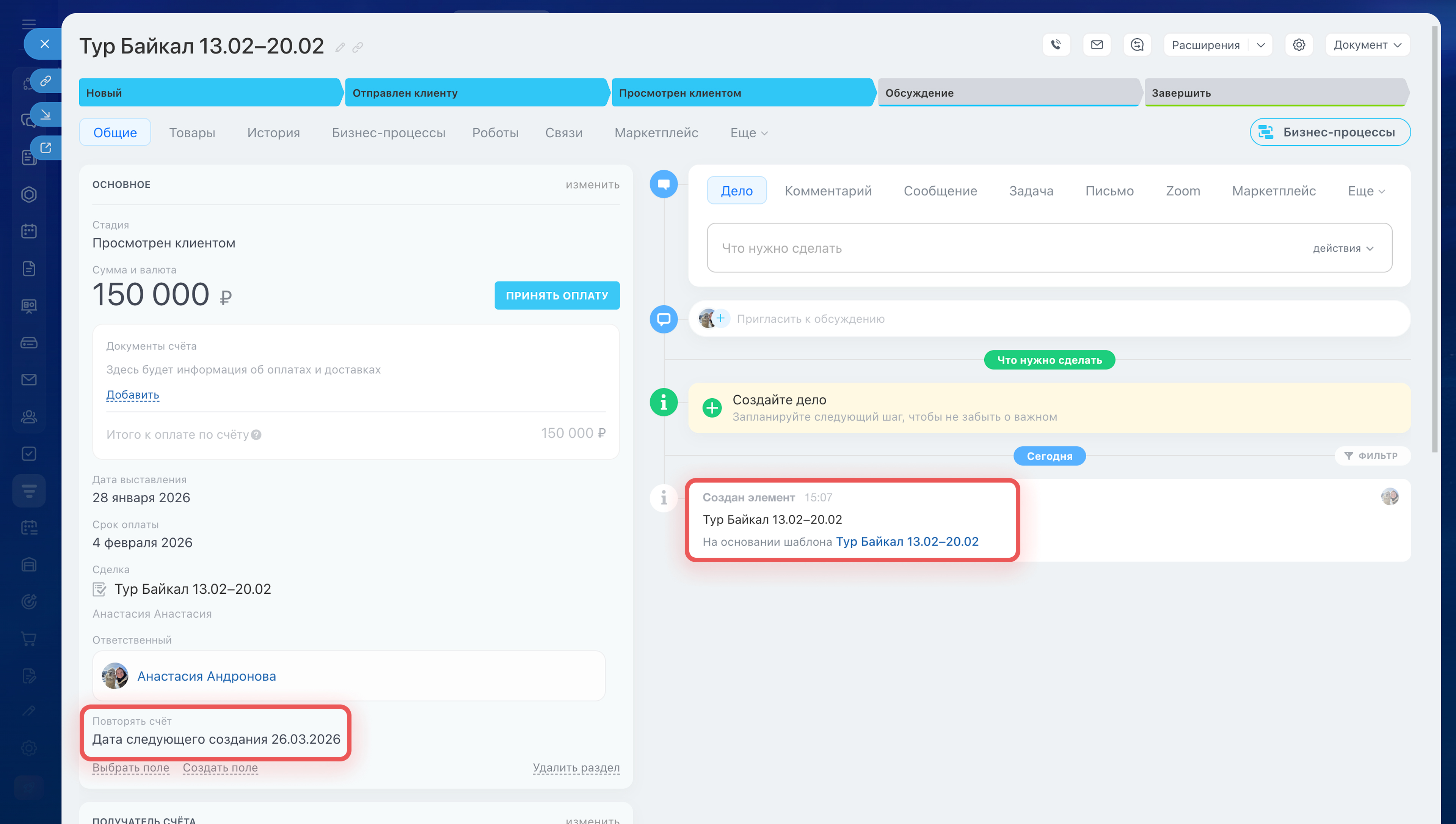Open the settings gear icon

(1299, 45)
